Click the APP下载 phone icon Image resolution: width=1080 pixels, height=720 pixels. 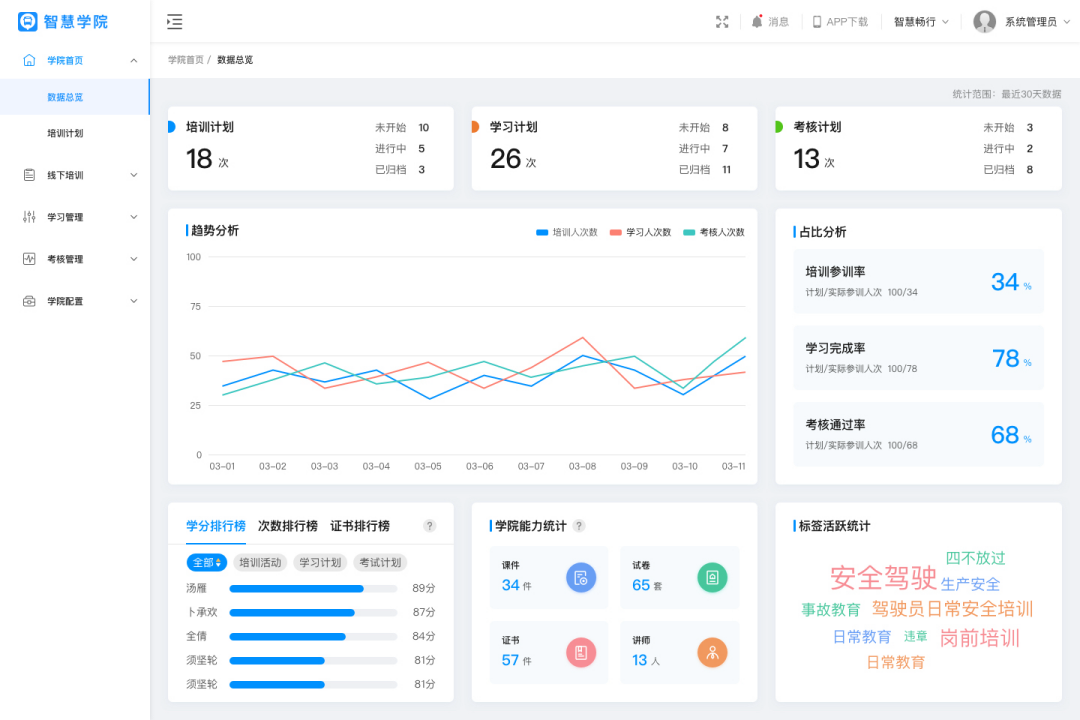pyautogui.click(x=817, y=22)
